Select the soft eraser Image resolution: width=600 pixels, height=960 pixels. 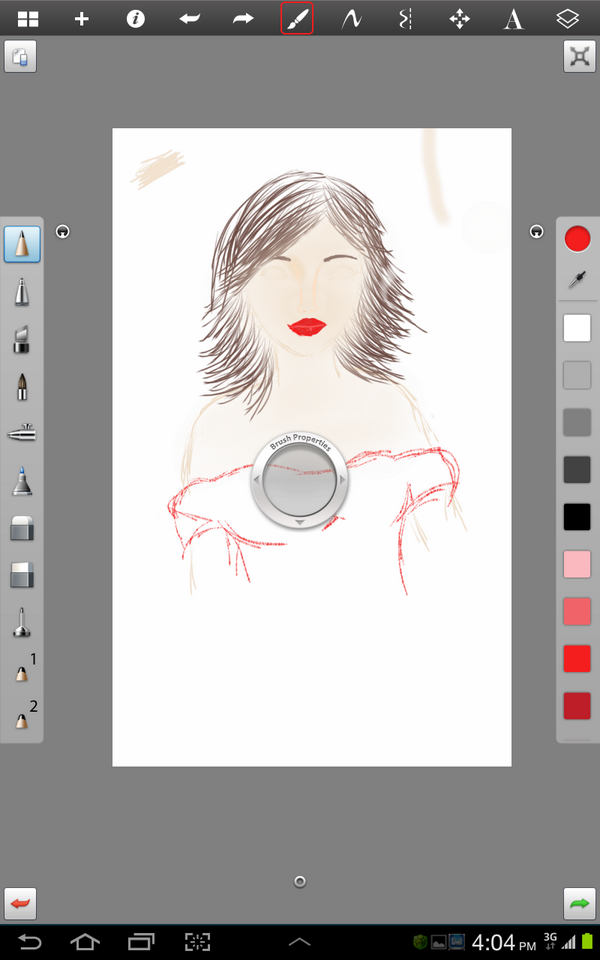click(22, 575)
